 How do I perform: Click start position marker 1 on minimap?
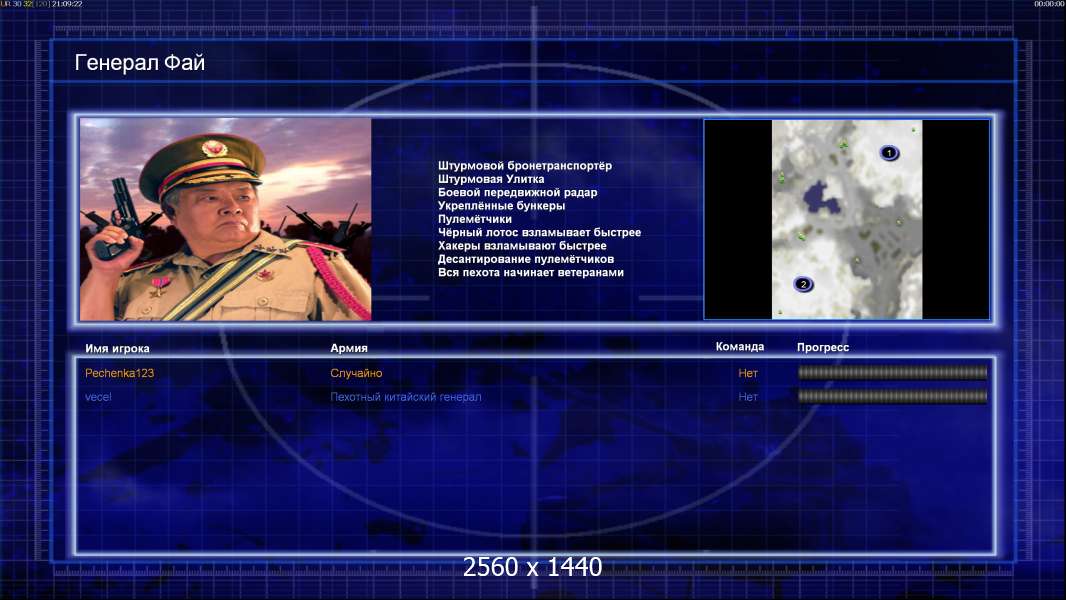(889, 153)
